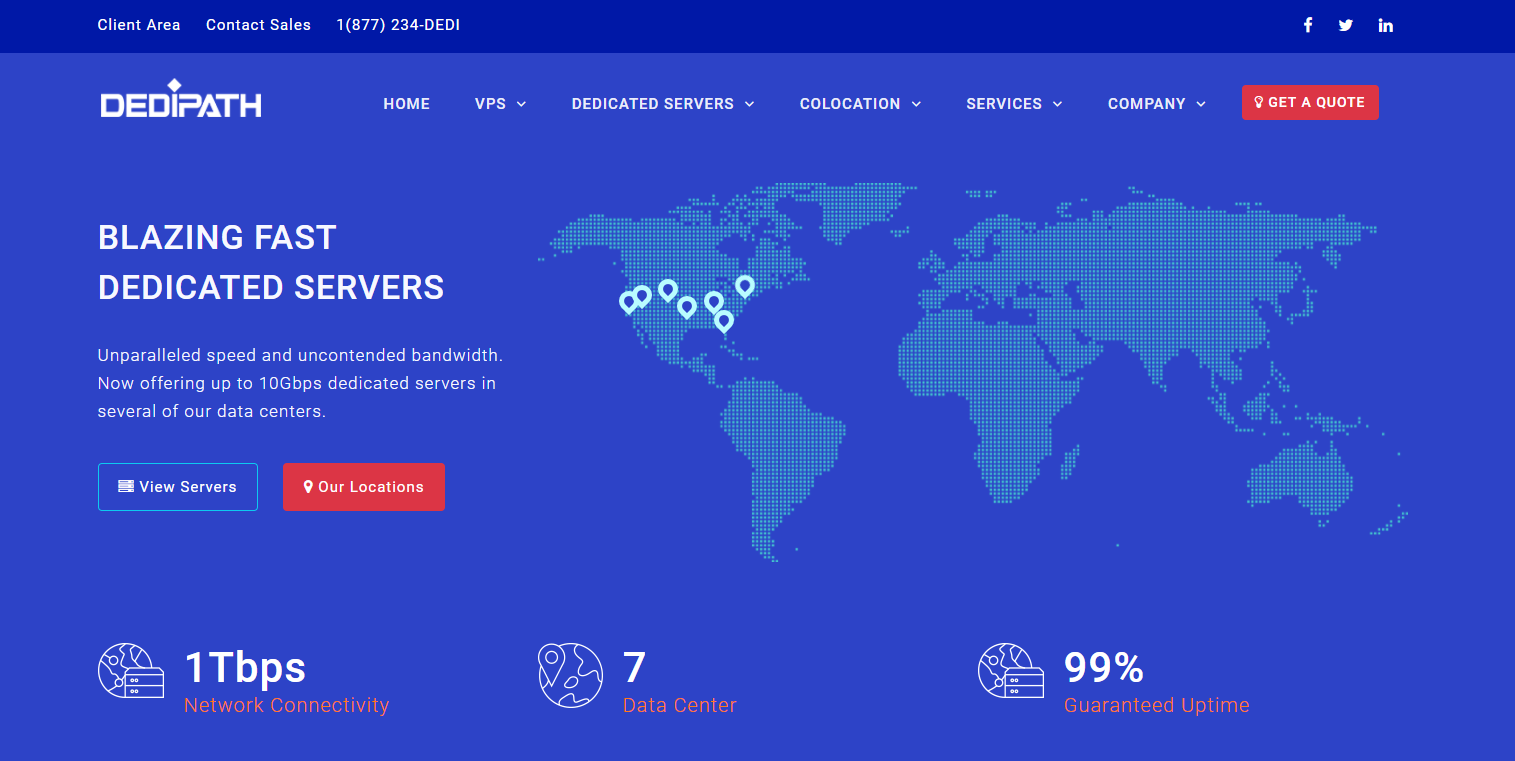
Task: Open the Facebook social icon
Action: [1307, 25]
